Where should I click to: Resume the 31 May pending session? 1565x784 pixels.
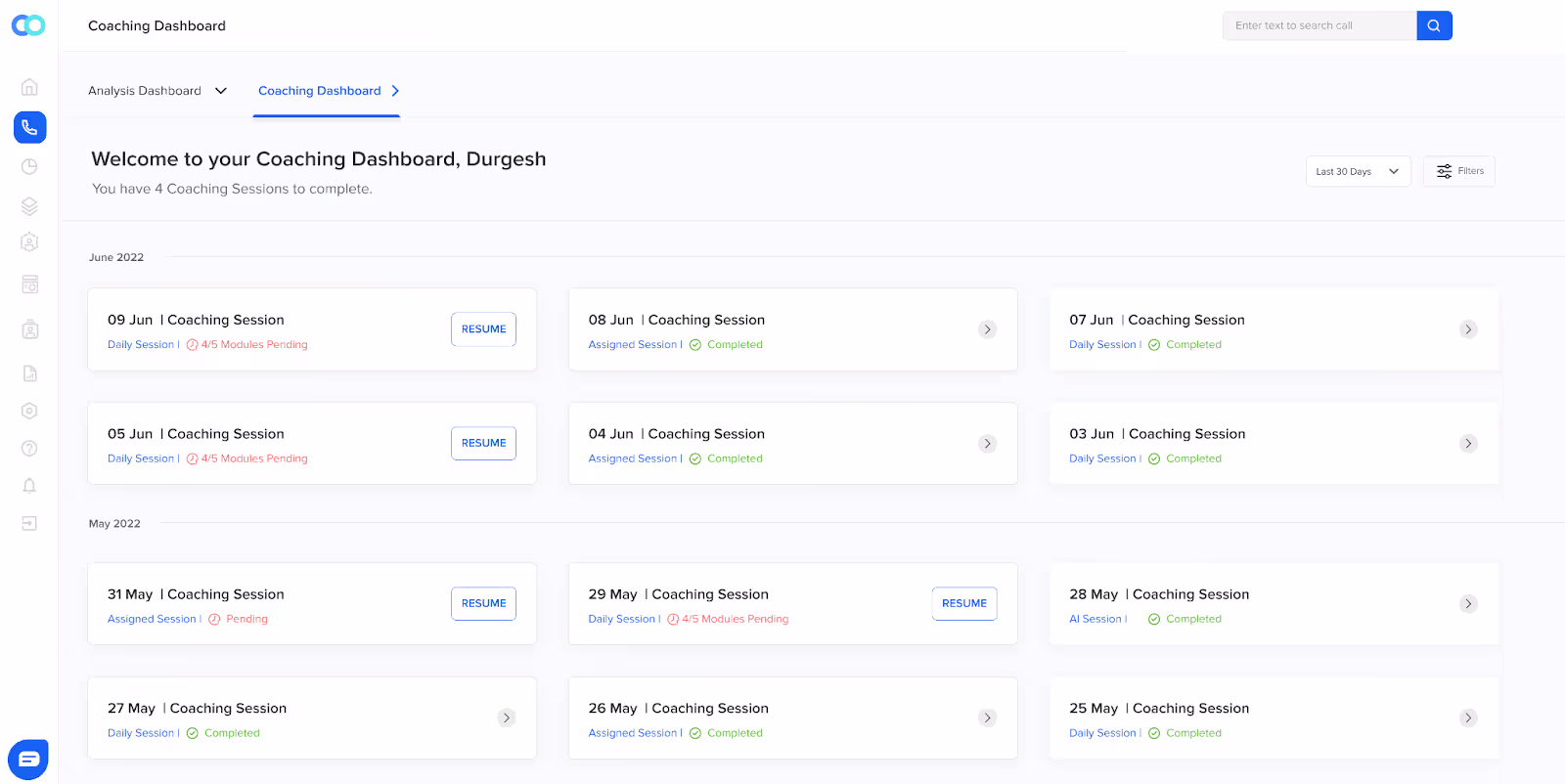click(484, 604)
